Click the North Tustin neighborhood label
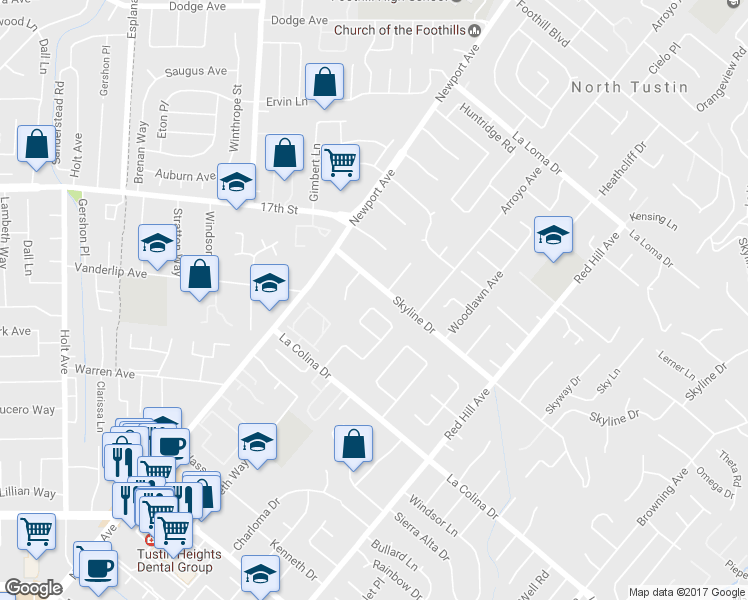The height and width of the screenshot is (600, 748). click(x=629, y=87)
